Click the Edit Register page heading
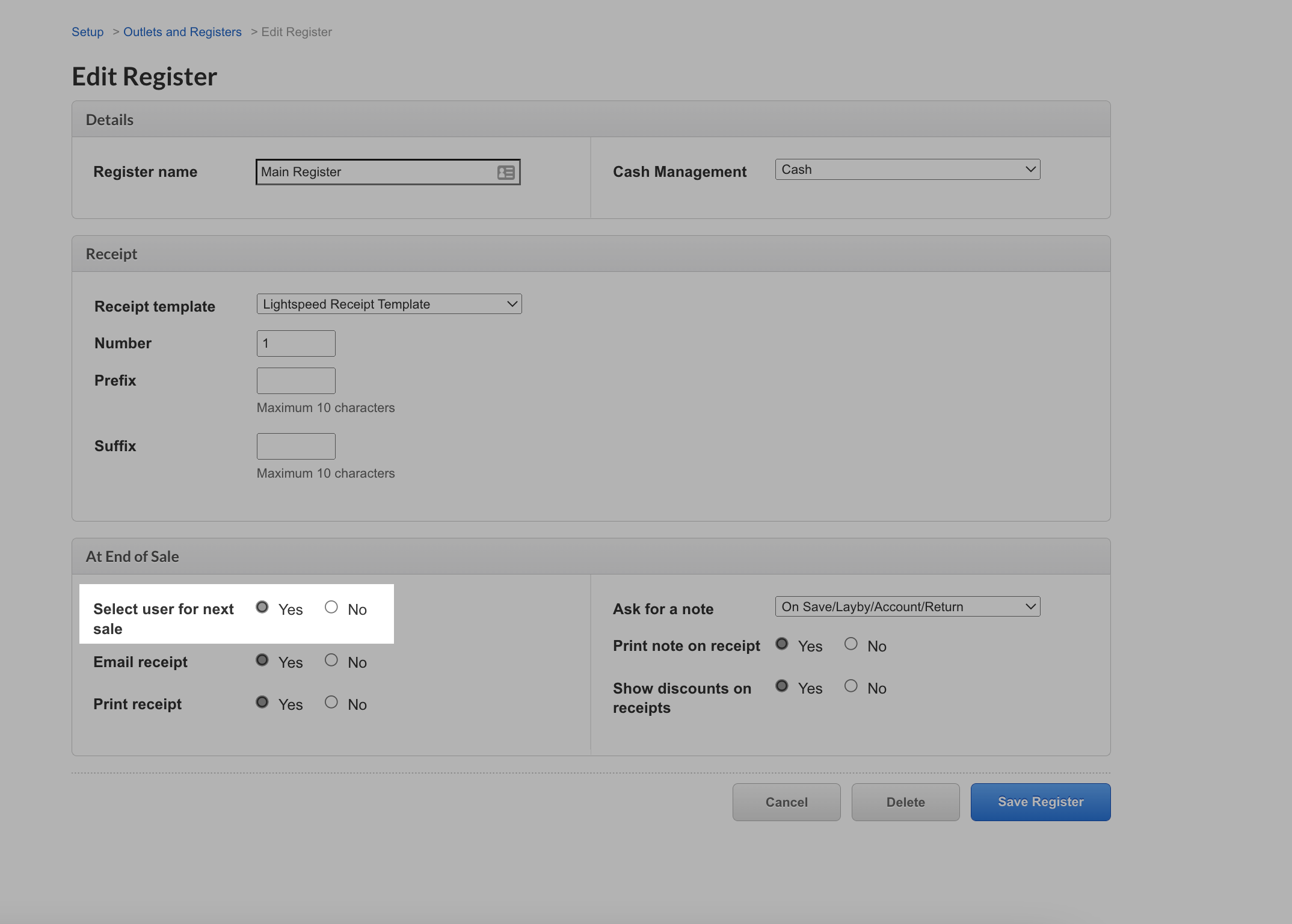 tap(144, 76)
